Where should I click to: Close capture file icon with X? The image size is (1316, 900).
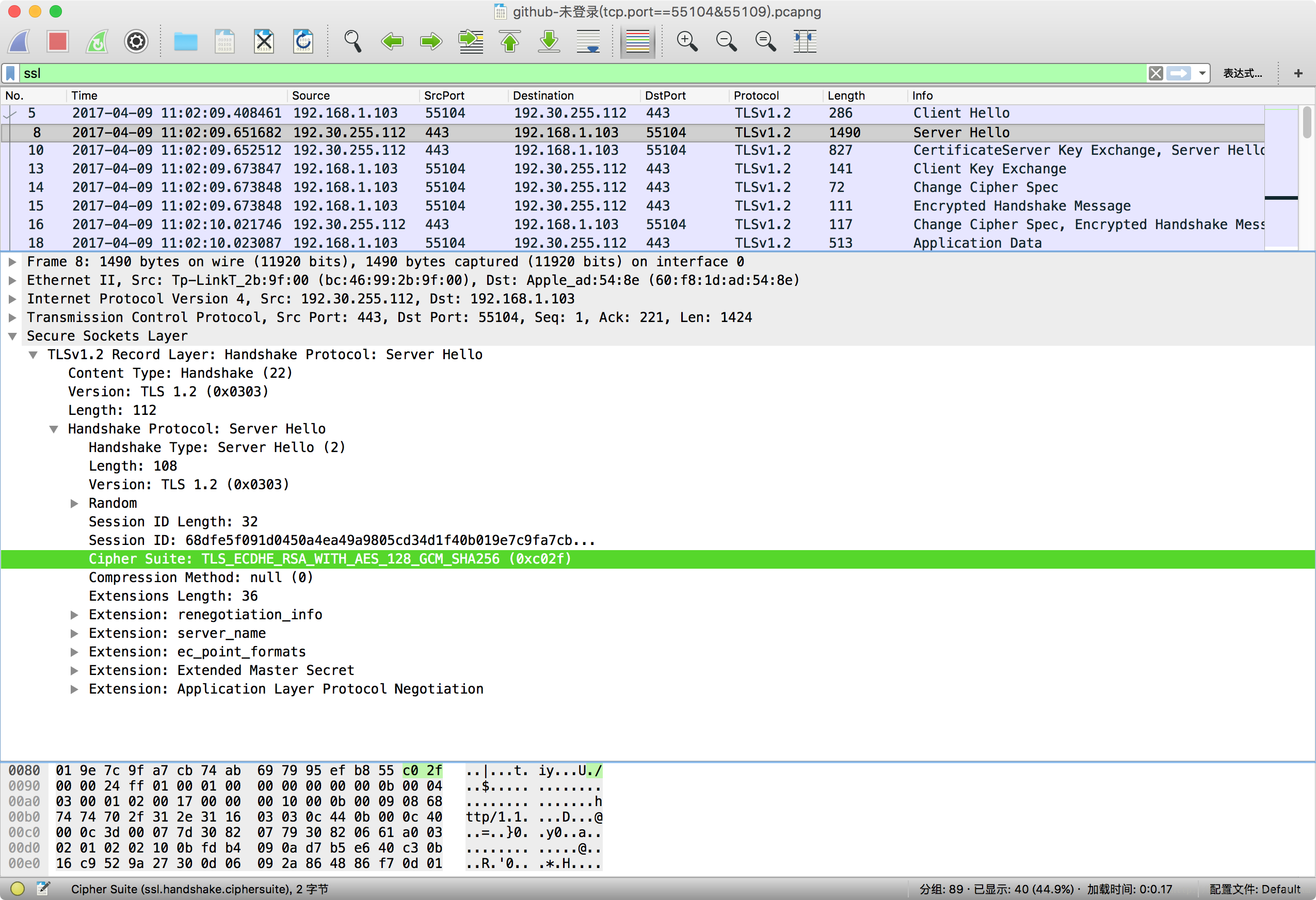pos(264,41)
